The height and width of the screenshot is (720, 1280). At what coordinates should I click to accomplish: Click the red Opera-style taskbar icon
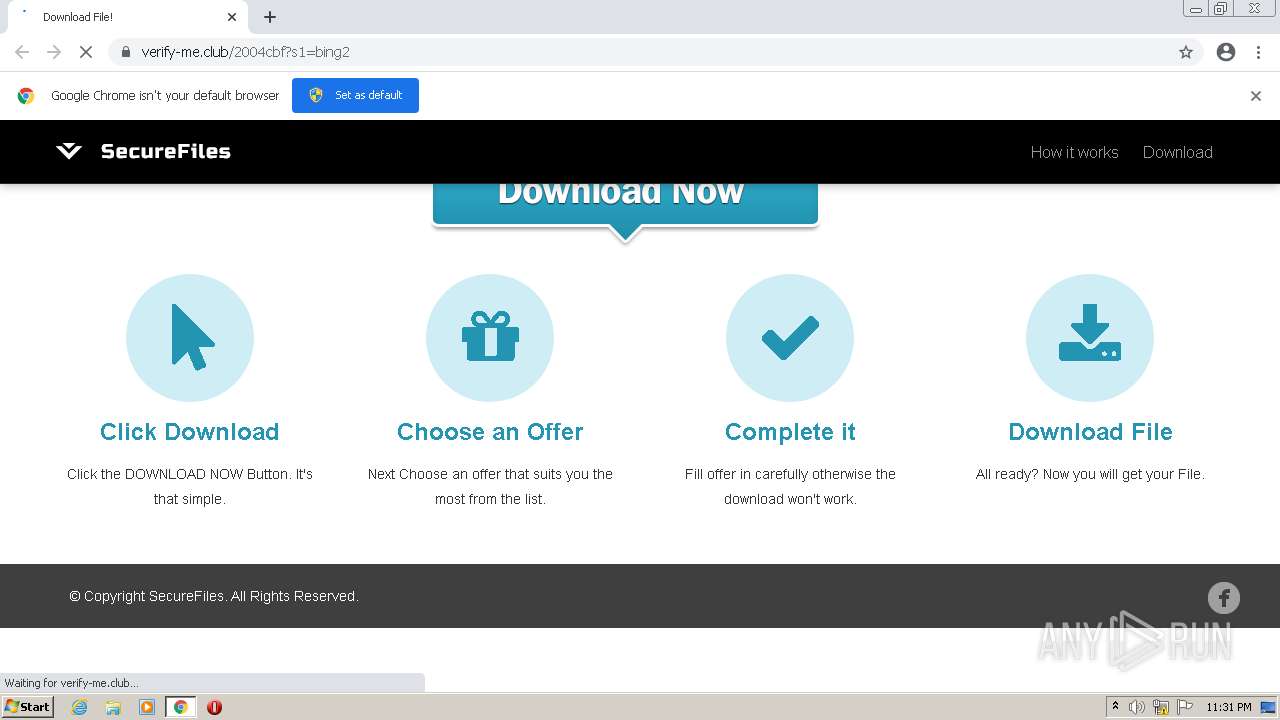(x=214, y=707)
